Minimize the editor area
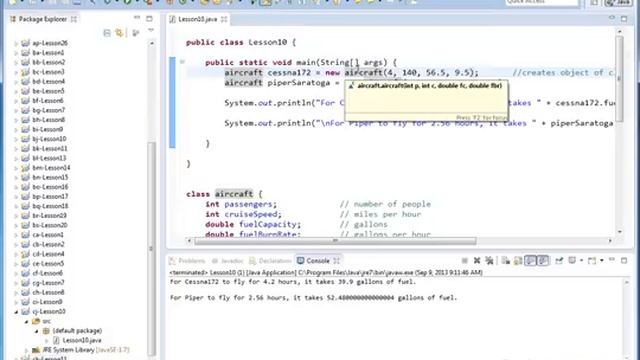The image size is (640, 360). coord(611,18)
